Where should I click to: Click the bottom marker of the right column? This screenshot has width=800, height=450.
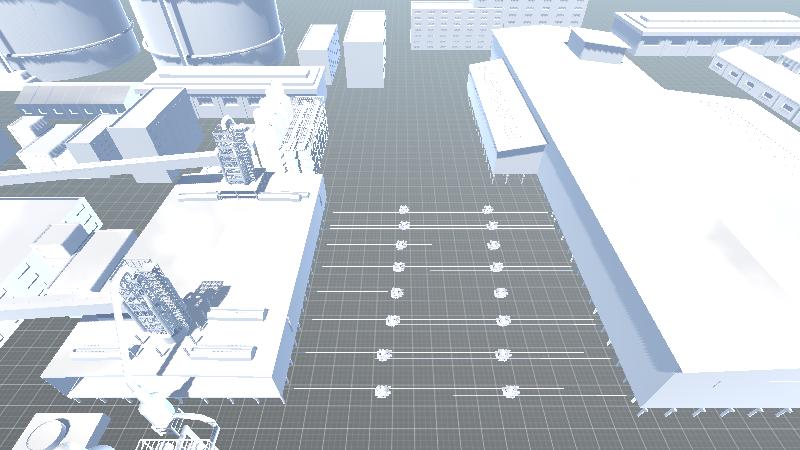coord(510,390)
